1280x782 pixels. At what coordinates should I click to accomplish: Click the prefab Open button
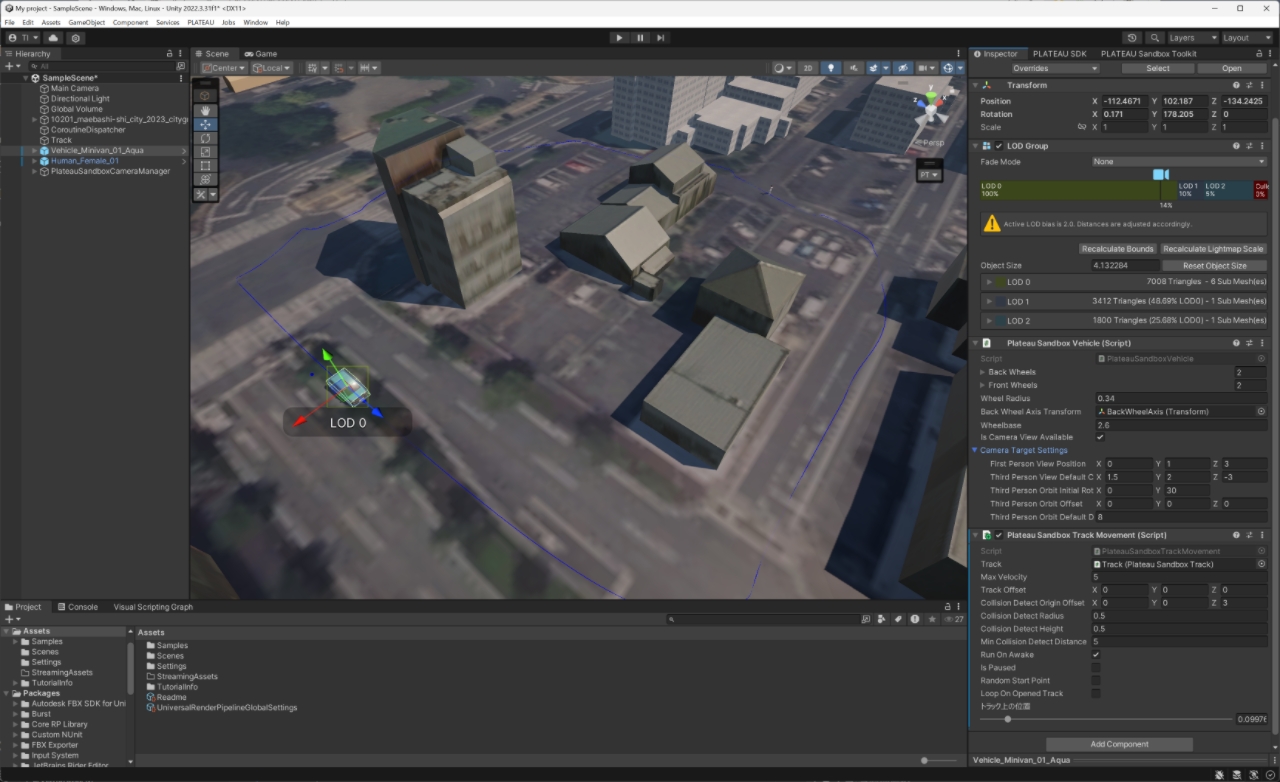tap(1232, 68)
